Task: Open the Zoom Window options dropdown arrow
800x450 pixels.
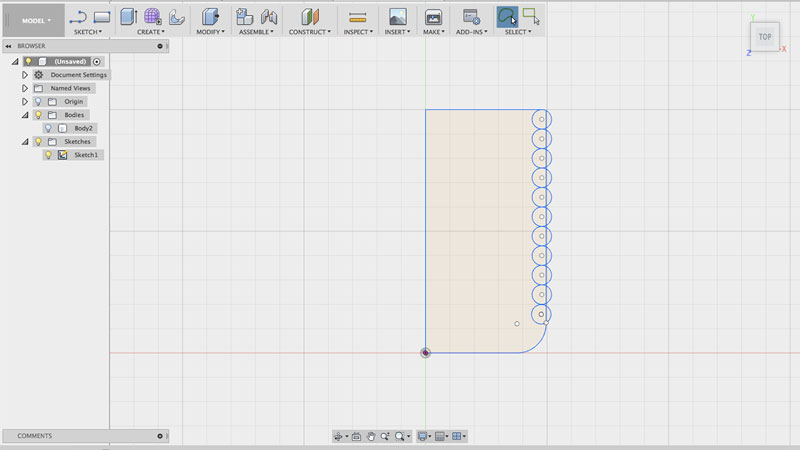Action: [408, 436]
